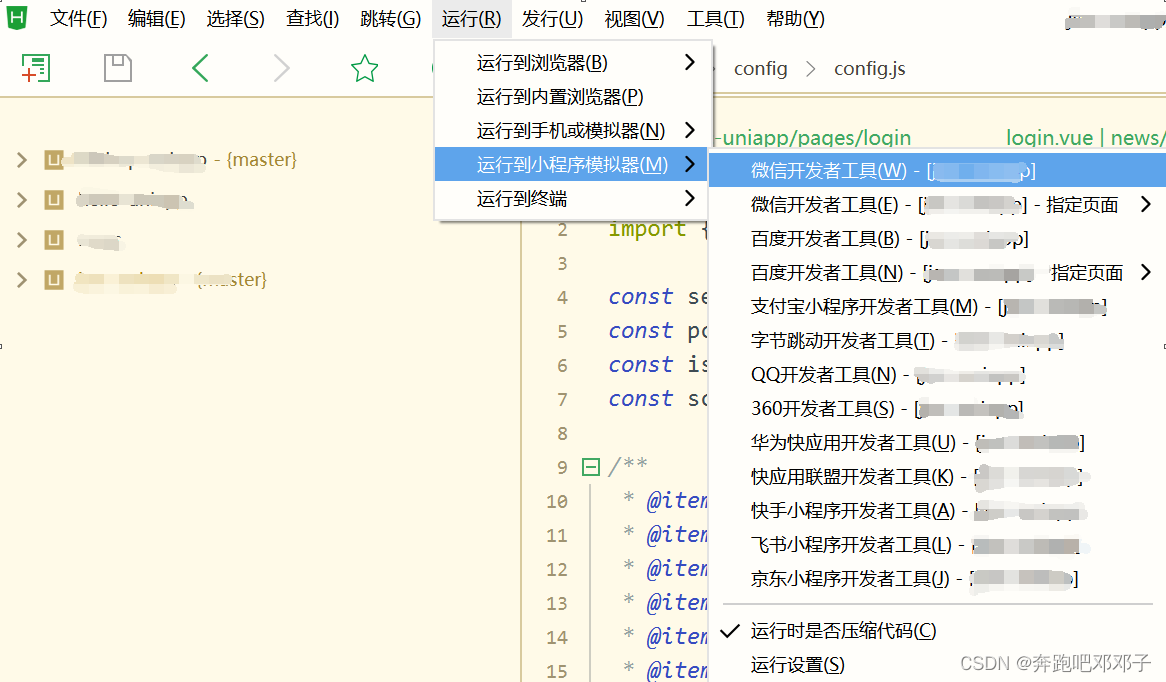Viewport: 1166px width, 682px height.
Task: Click line number 7 in the gutter
Action: click(x=562, y=399)
